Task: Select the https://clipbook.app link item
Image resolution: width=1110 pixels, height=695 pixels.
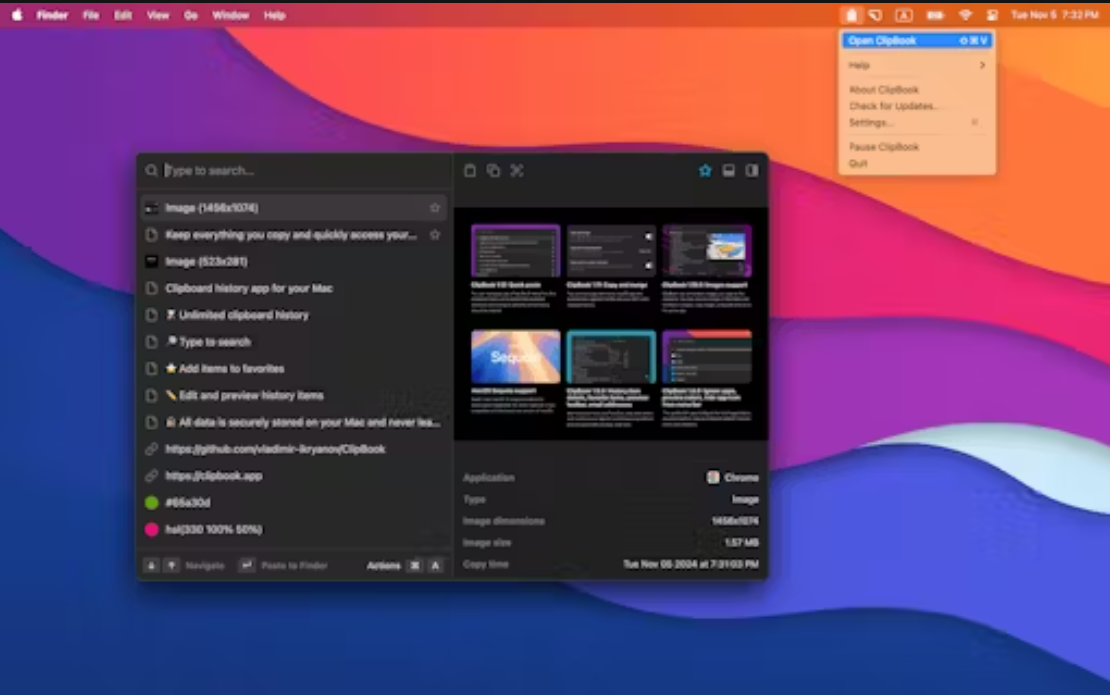Action: click(293, 476)
